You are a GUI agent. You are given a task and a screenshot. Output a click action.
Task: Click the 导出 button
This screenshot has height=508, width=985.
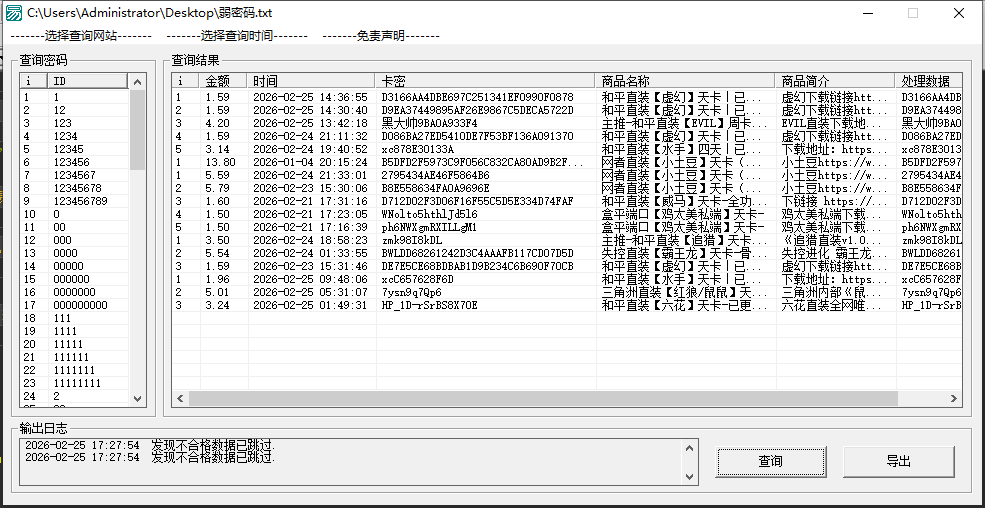898,462
